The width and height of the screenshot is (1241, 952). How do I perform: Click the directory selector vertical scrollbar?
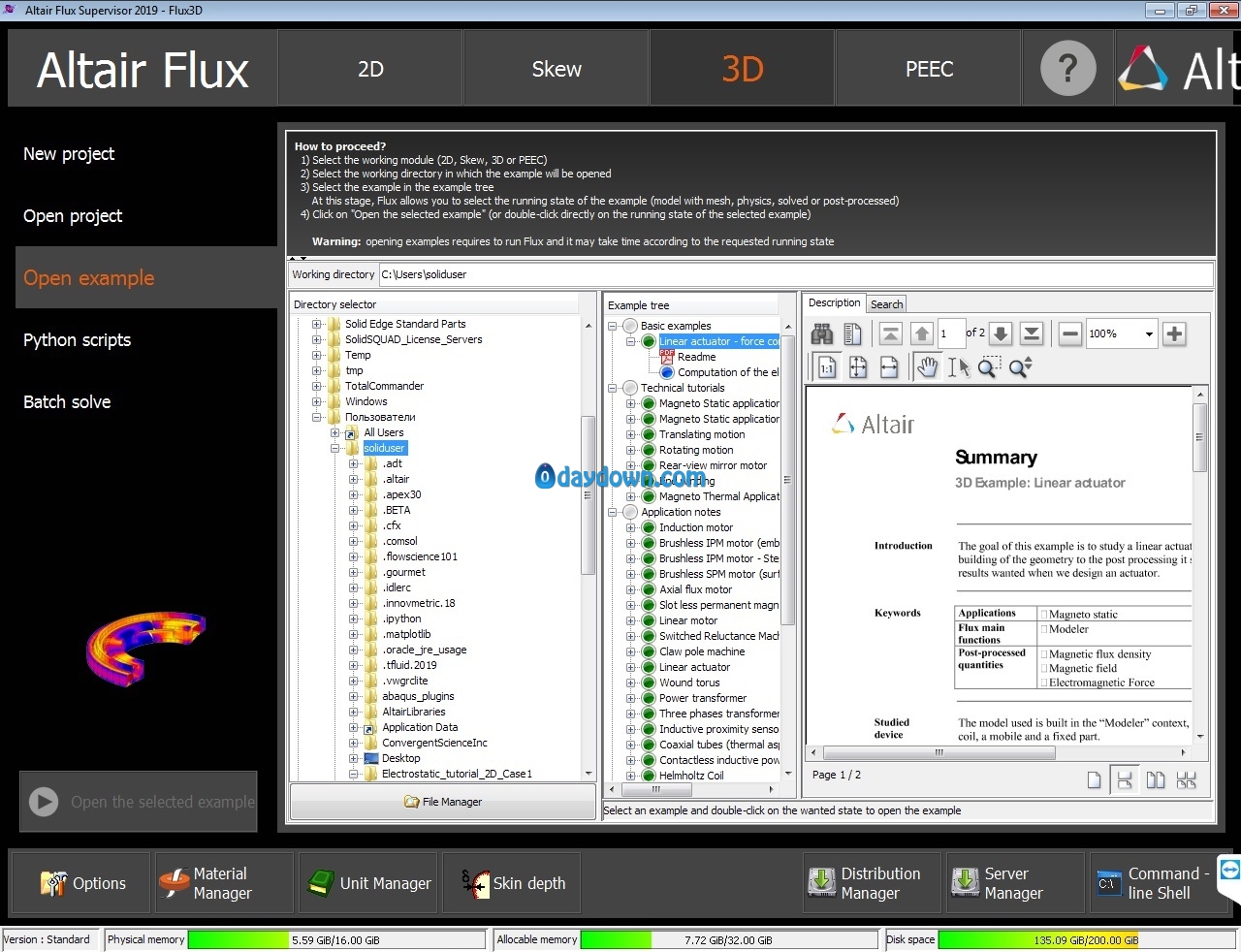pyautogui.click(x=589, y=494)
